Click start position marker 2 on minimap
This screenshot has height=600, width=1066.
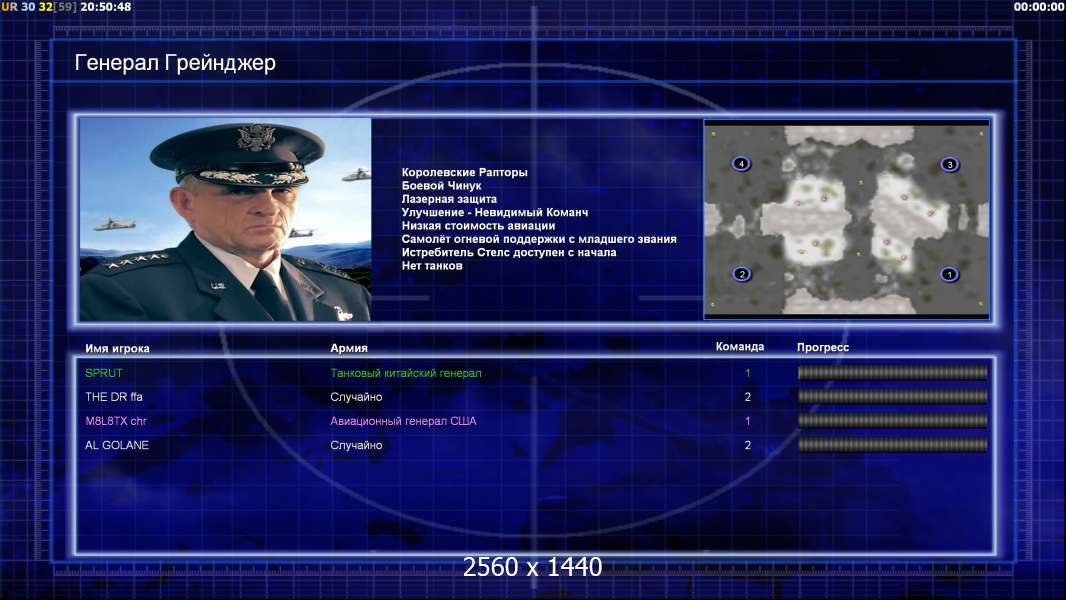[x=742, y=274]
